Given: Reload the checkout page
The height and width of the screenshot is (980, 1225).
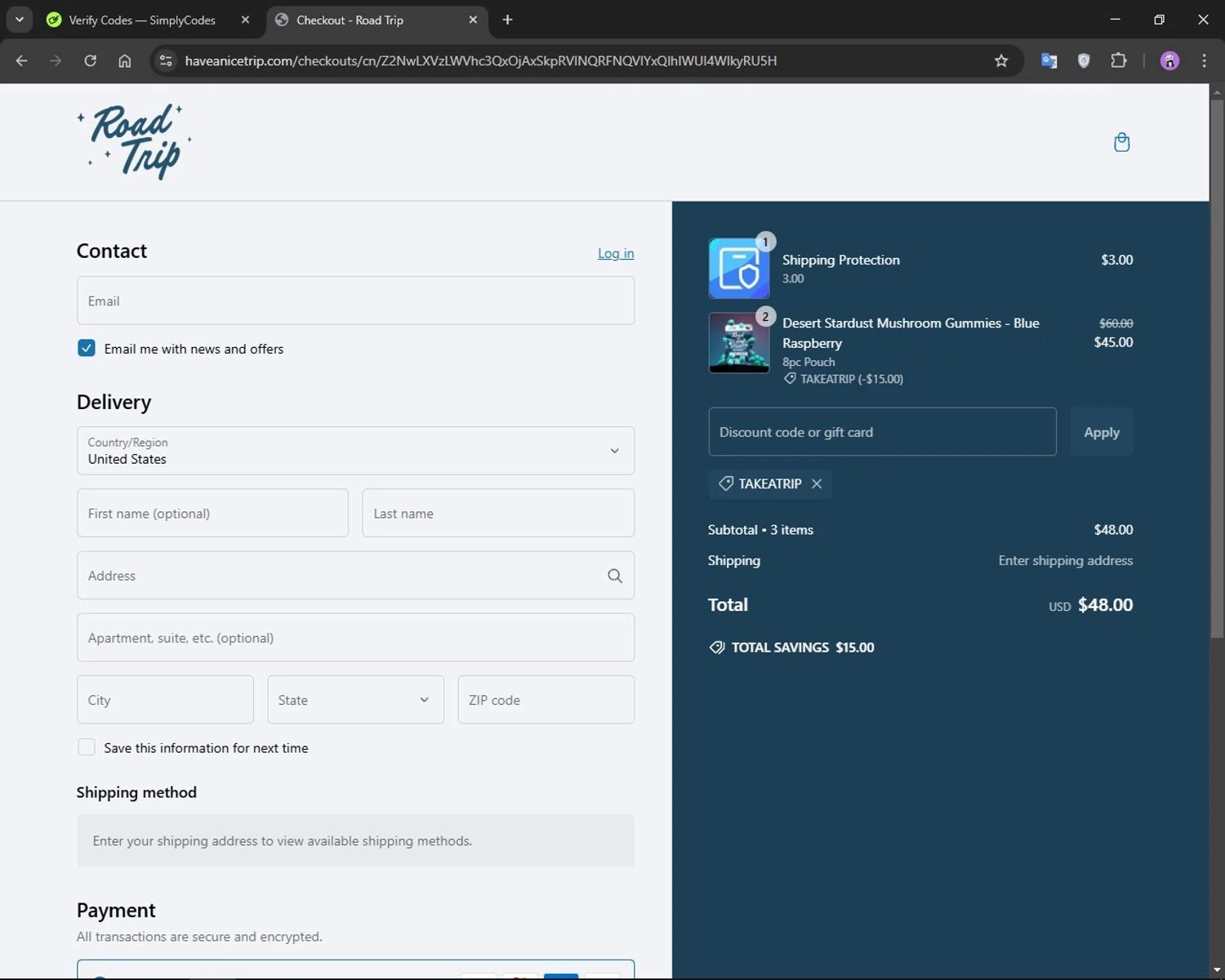Looking at the screenshot, I should coord(90,60).
